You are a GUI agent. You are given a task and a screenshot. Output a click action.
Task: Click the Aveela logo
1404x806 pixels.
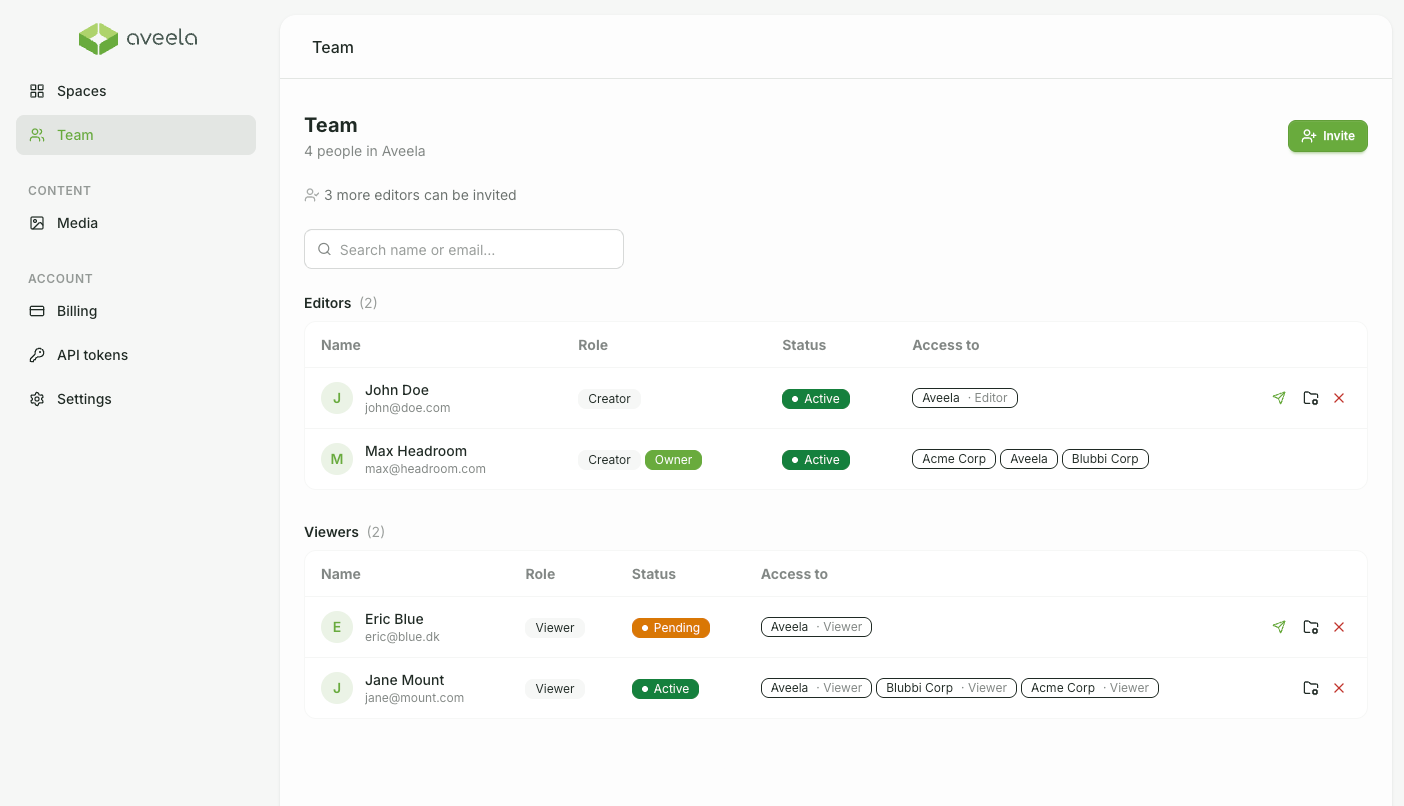click(138, 39)
